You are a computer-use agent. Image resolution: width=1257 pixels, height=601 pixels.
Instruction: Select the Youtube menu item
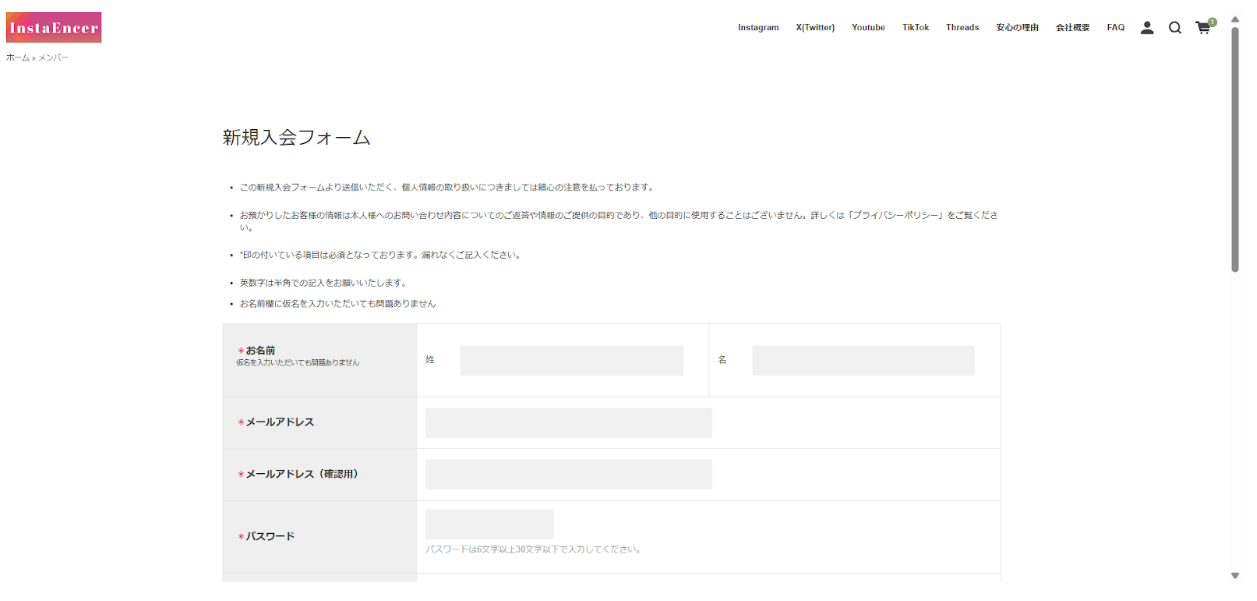(x=867, y=27)
